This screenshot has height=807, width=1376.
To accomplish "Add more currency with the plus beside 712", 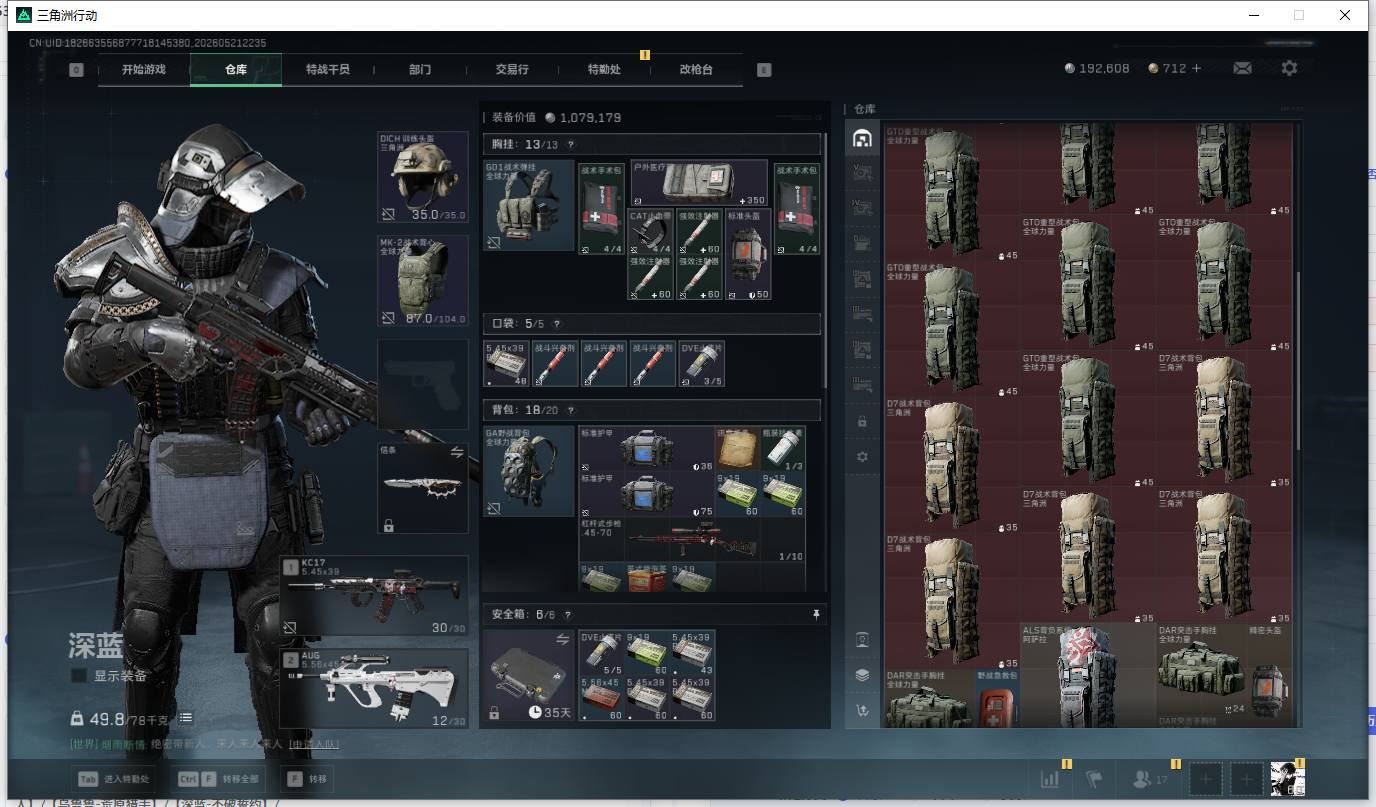I will click(1196, 68).
